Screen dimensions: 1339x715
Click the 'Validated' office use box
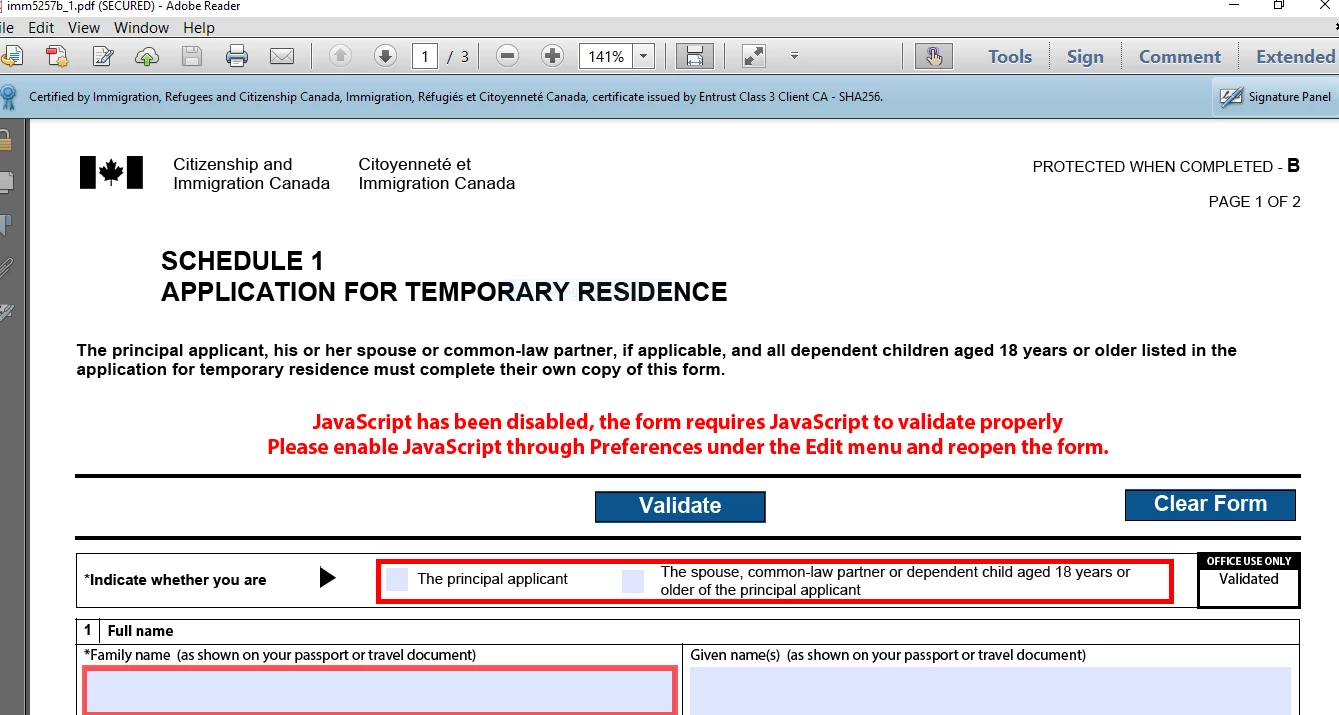1248,579
